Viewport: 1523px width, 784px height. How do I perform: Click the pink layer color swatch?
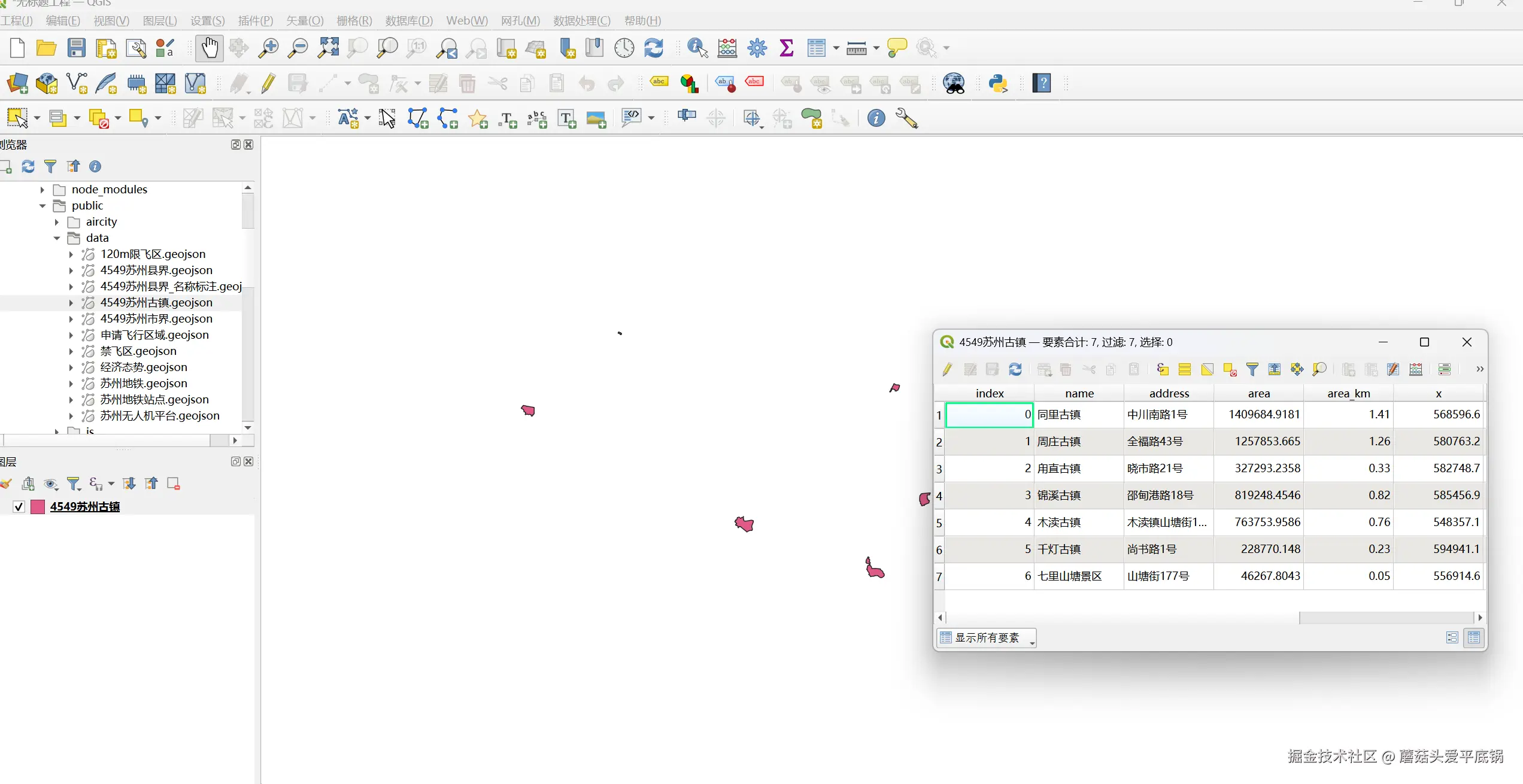tap(38, 507)
